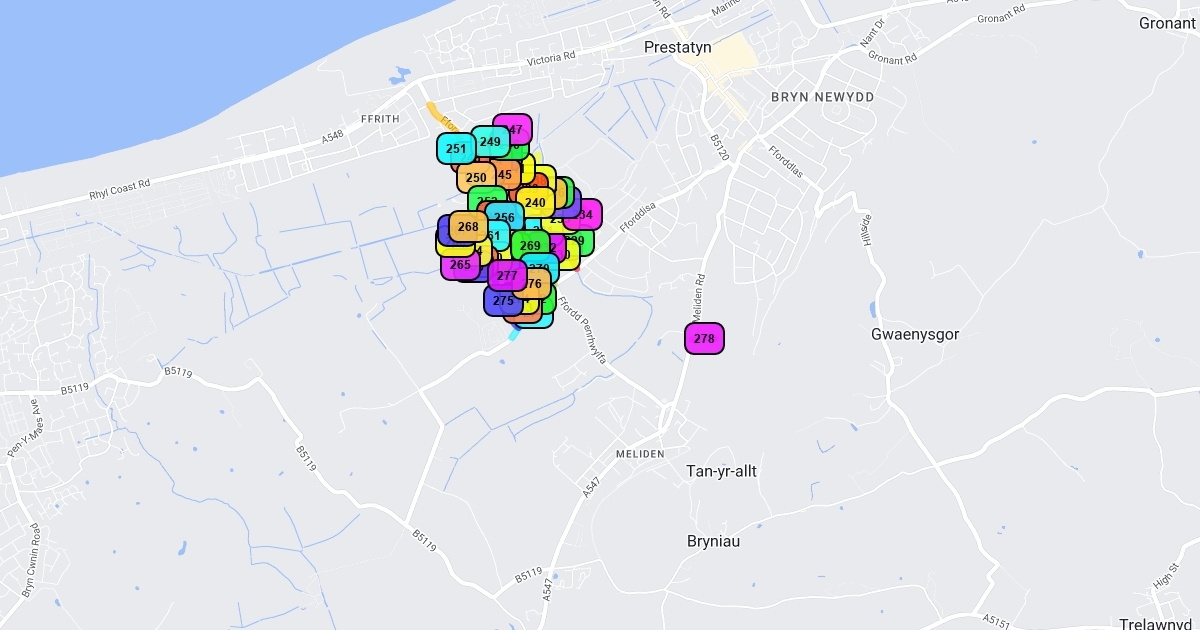The height and width of the screenshot is (630, 1200).
Task: Click the BRYN NEWYDD area label
Action: coord(823,97)
